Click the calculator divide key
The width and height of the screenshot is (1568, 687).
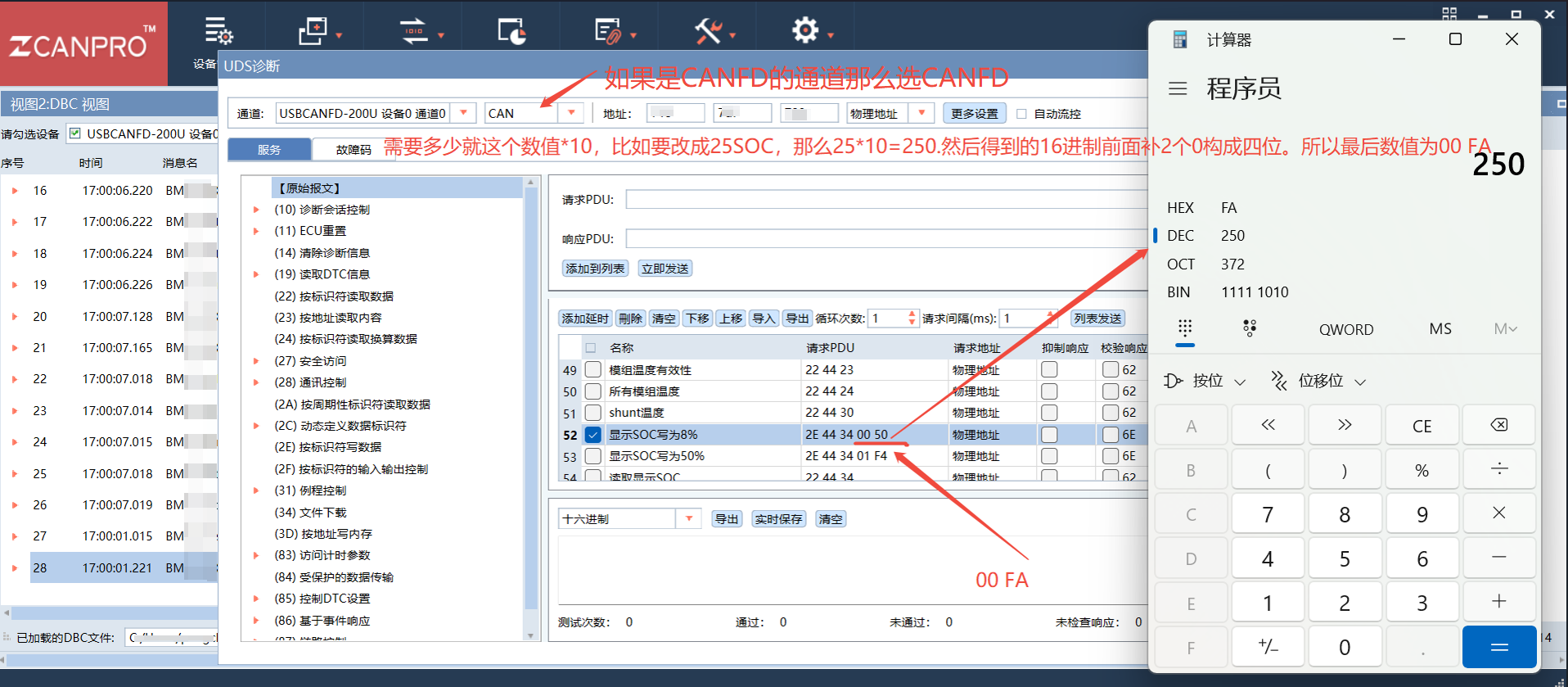(x=1499, y=469)
